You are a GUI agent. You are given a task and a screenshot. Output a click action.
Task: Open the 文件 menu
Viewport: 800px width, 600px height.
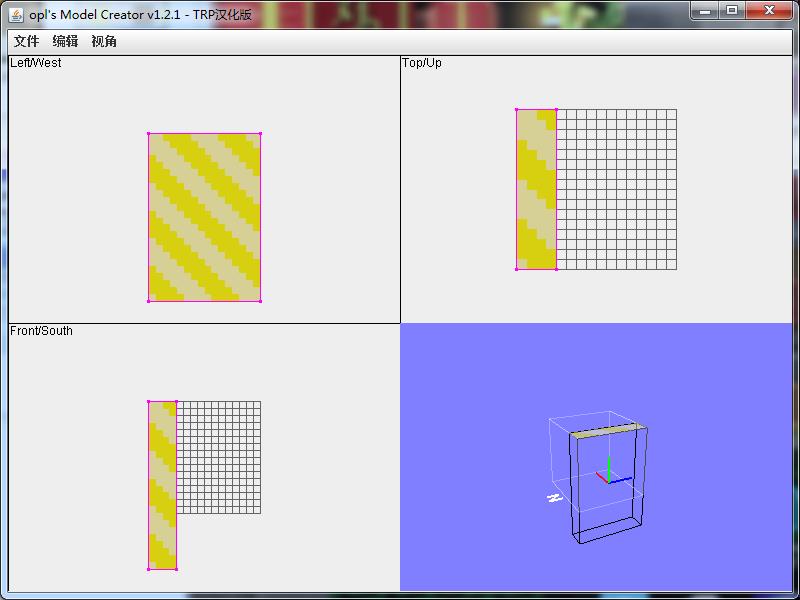click(26, 41)
